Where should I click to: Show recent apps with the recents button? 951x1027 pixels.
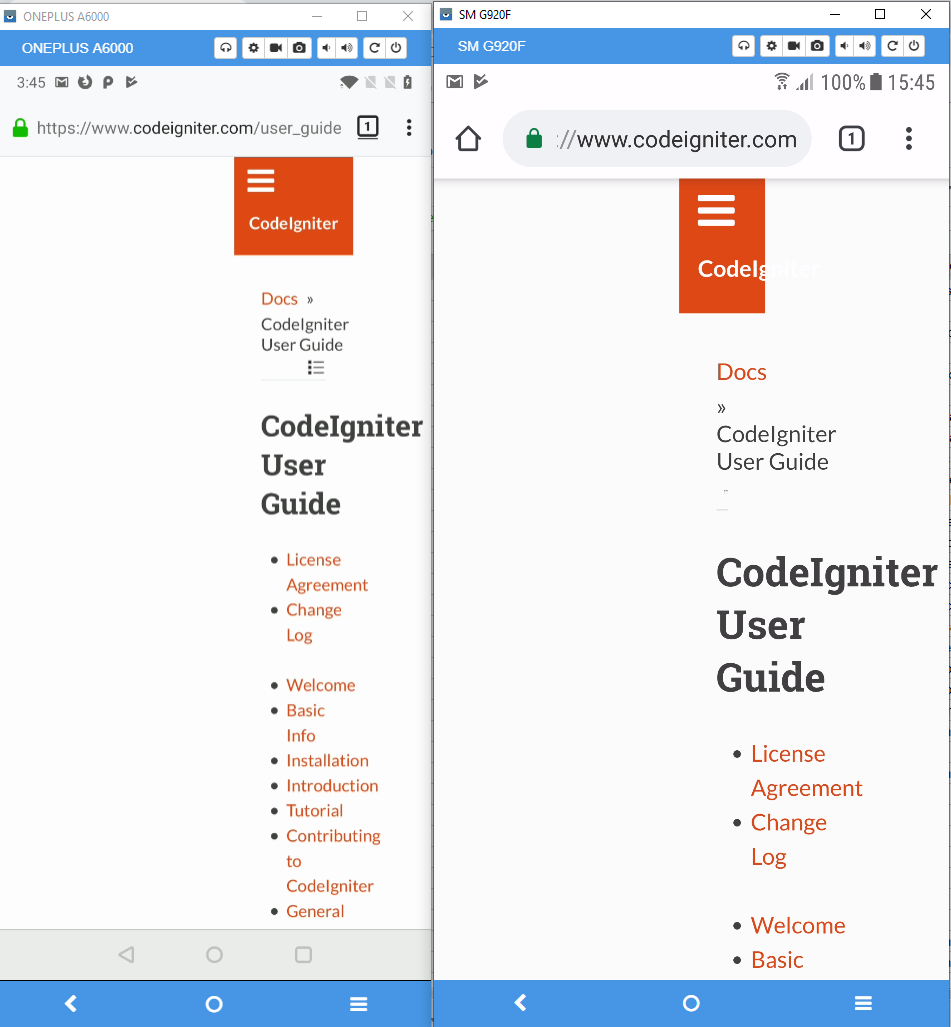(x=303, y=955)
